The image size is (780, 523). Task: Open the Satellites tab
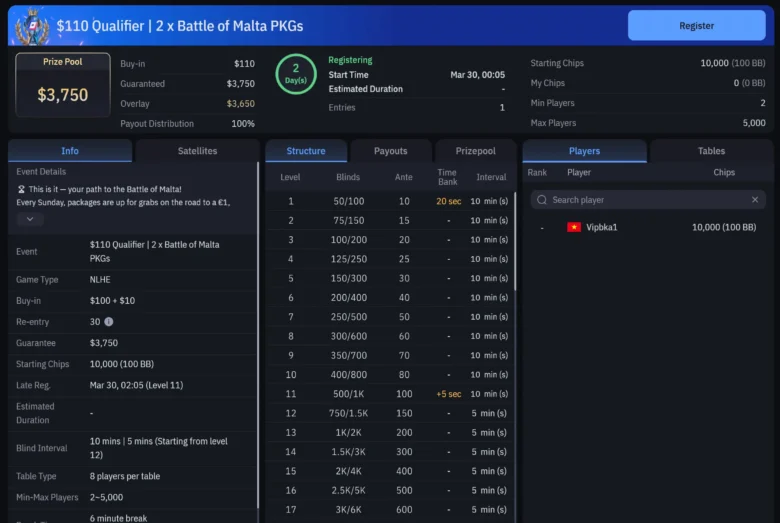click(197, 151)
